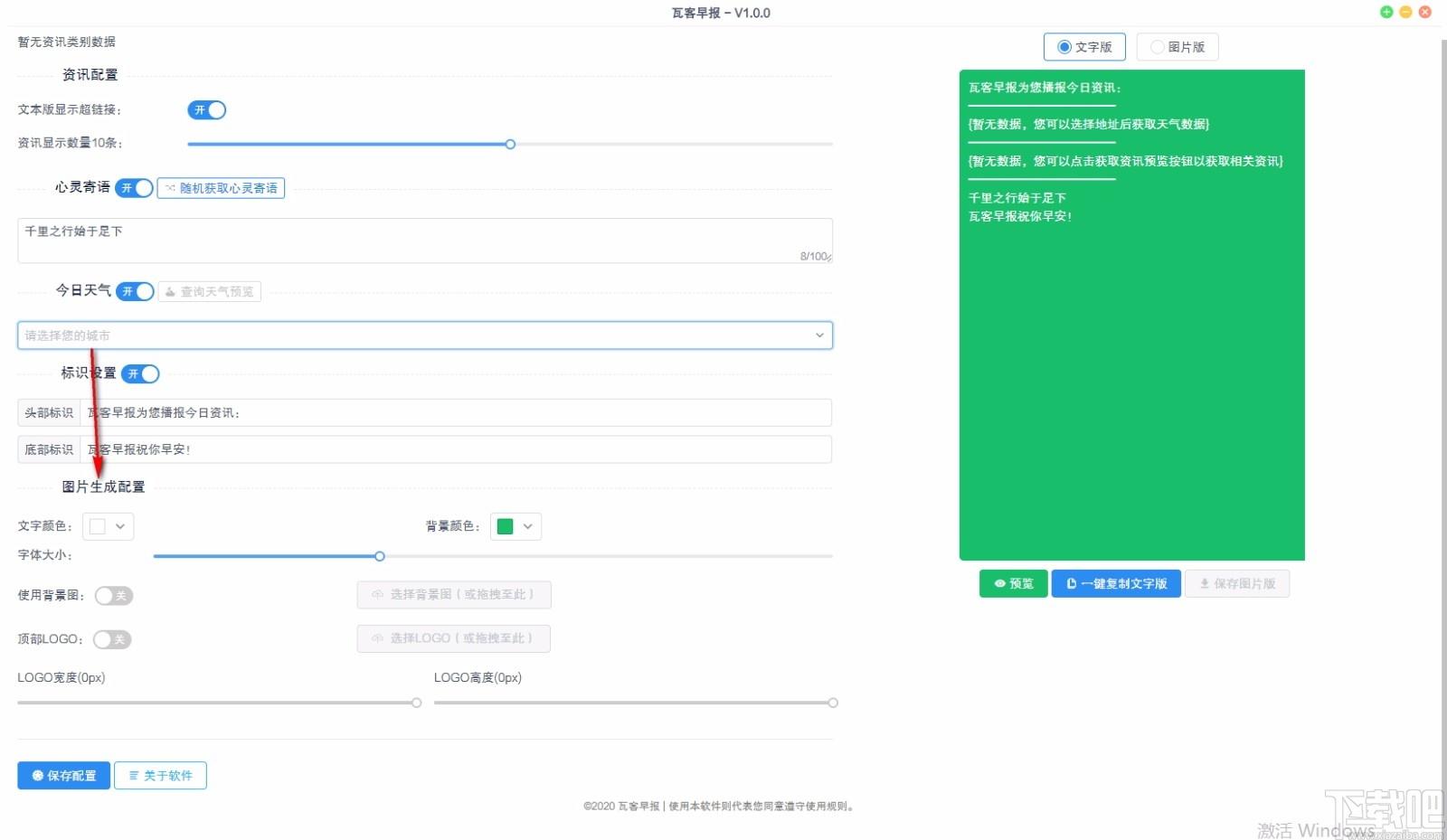Click the LOGO宽度 slider handle
Viewport: 1447px width, 840px height.
(417, 703)
